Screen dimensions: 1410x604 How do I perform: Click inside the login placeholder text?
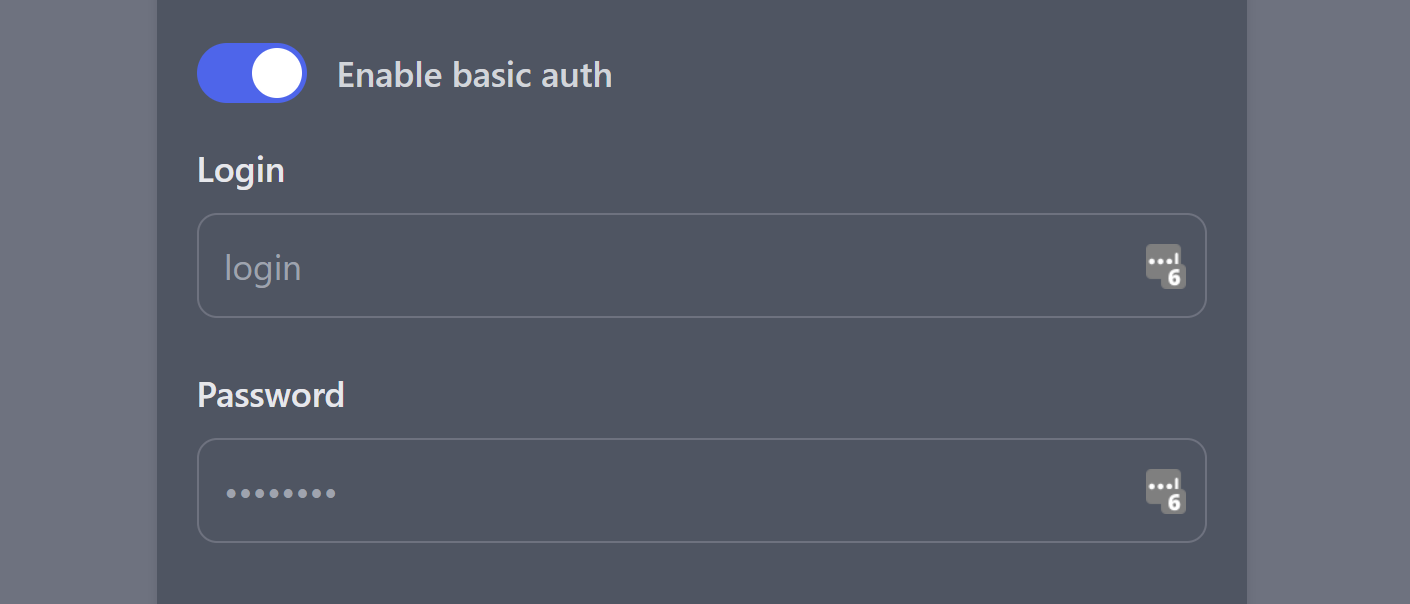pyautogui.click(x=262, y=266)
